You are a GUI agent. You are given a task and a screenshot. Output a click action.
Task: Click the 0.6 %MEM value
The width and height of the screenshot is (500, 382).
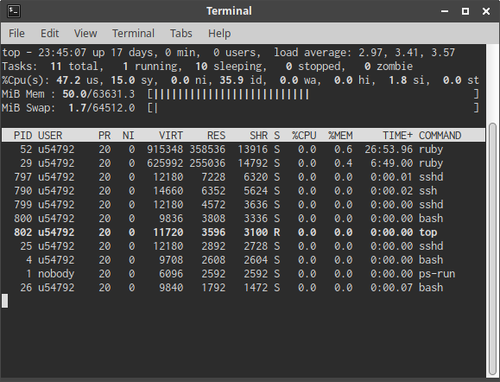click(x=343, y=149)
